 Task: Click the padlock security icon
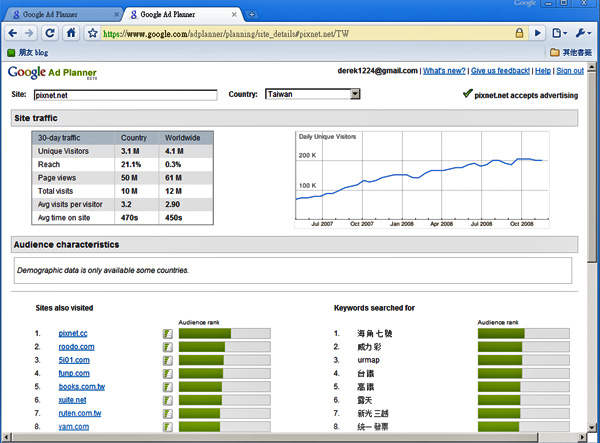click(x=519, y=33)
